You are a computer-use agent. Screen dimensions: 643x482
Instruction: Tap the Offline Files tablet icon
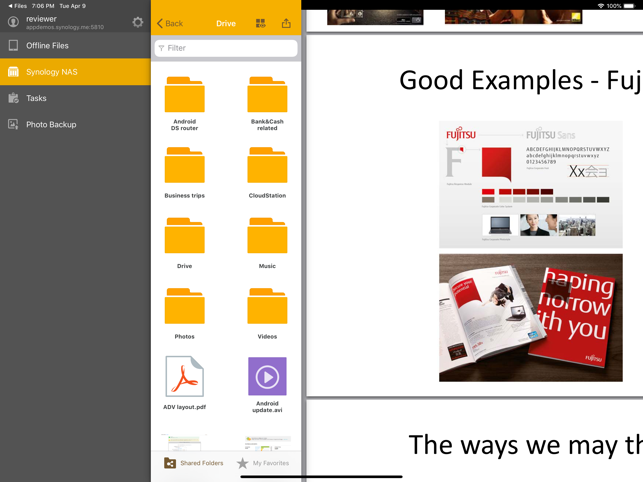[x=13, y=46]
